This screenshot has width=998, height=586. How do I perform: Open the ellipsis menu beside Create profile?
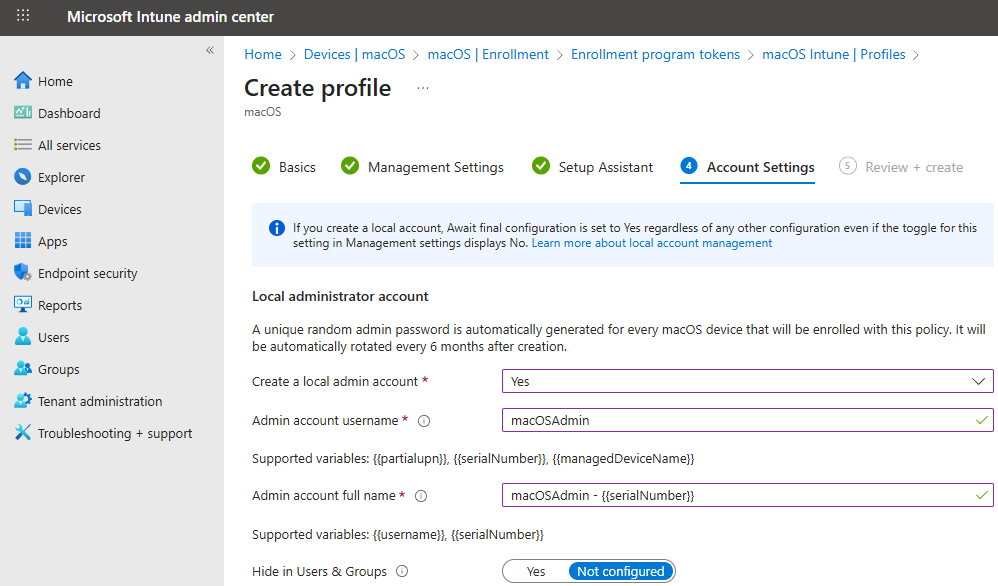coord(422,88)
